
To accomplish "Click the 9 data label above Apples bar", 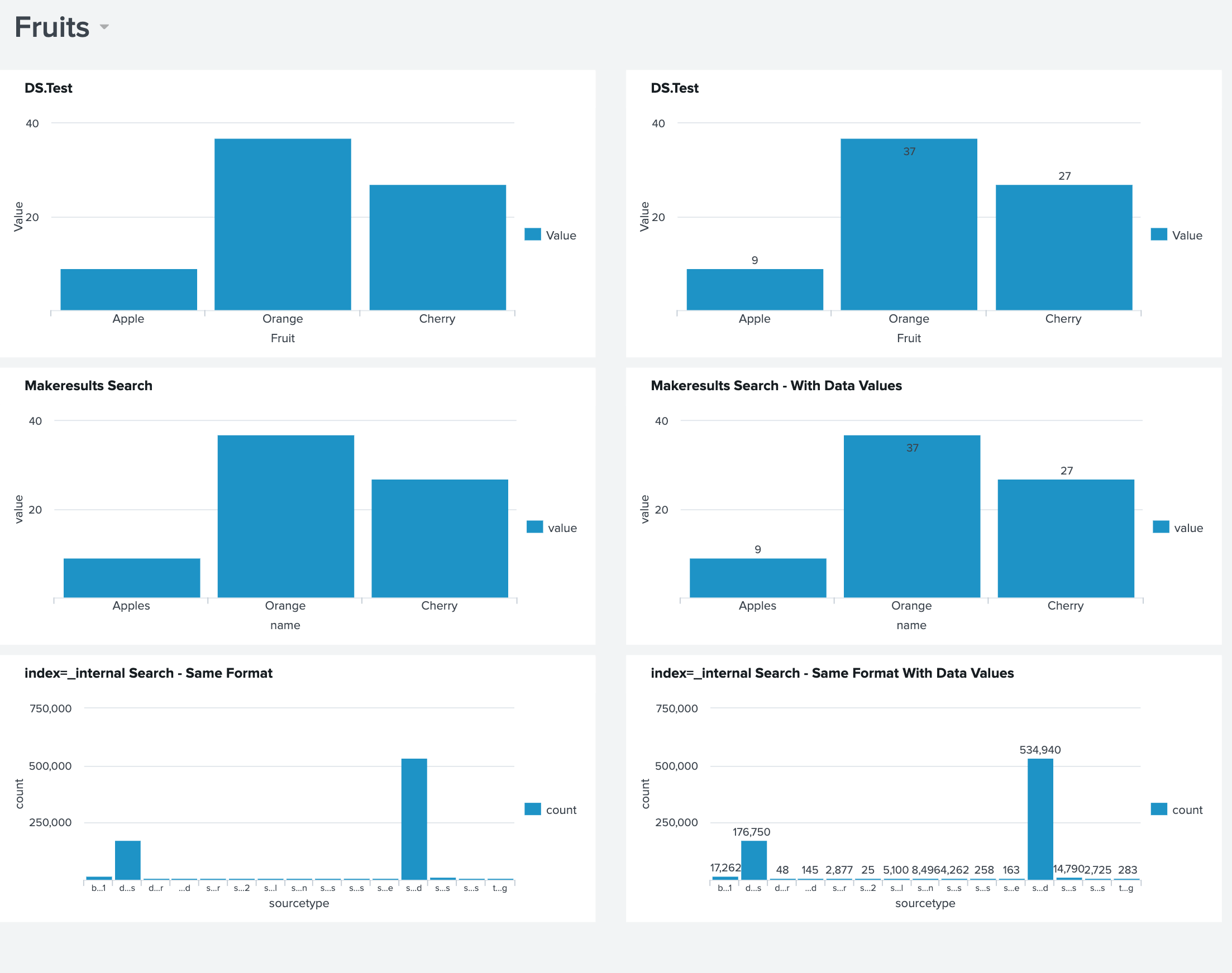I will tap(757, 550).
